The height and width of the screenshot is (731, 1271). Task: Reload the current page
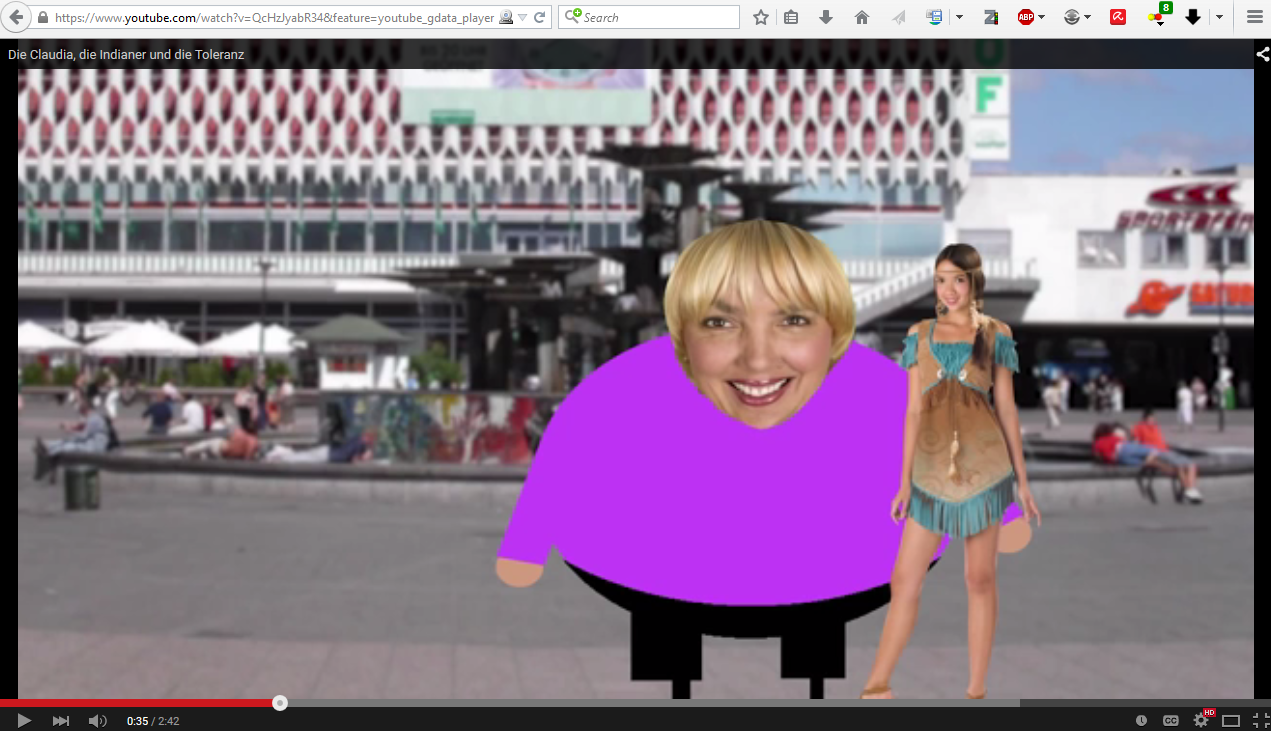tap(540, 17)
